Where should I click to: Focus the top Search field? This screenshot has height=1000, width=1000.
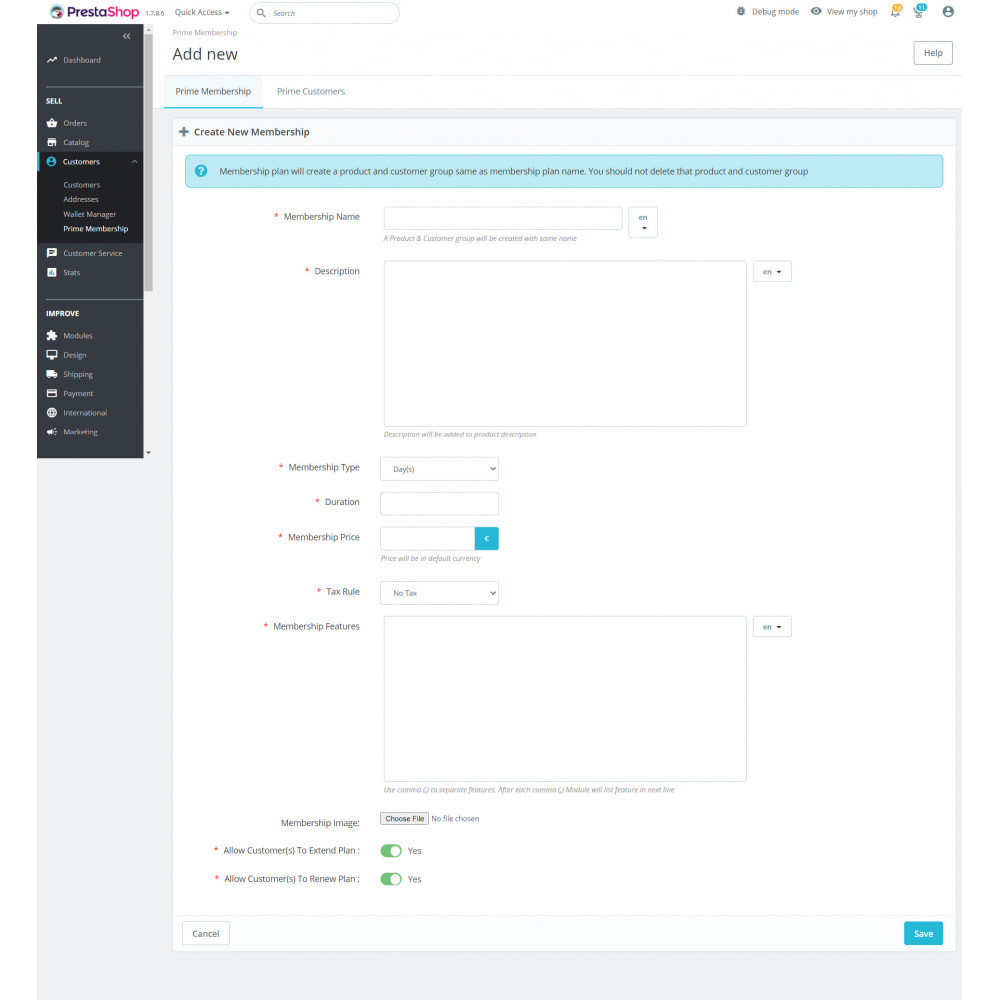tap(325, 13)
